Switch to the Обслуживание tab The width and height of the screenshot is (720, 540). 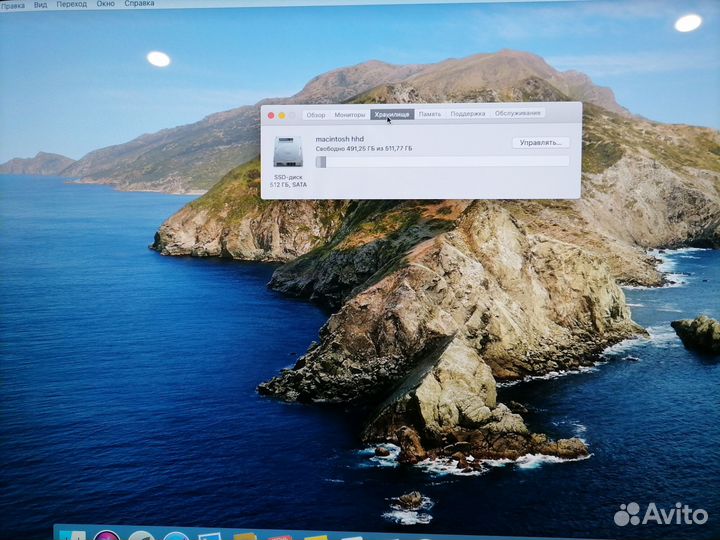tap(518, 113)
